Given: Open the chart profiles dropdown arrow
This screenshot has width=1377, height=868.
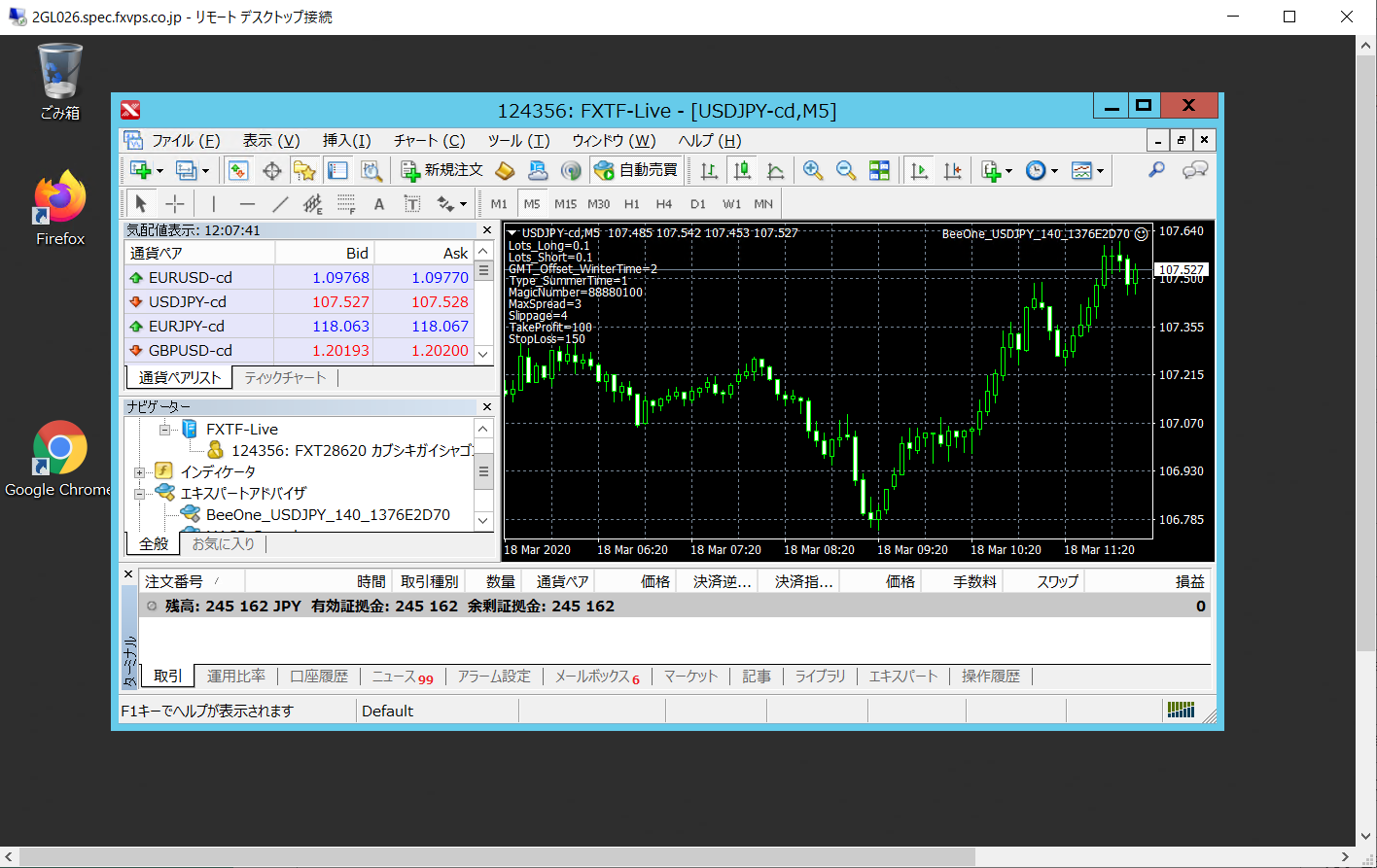Looking at the screenshot, I should [x=205, y=171].
